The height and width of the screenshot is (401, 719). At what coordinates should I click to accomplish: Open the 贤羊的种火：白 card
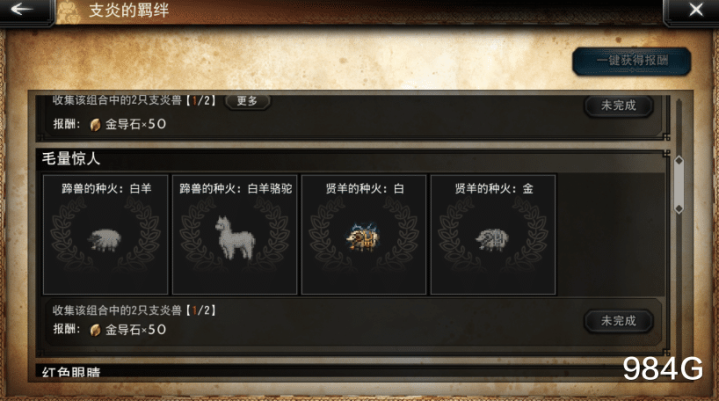(x=364, y=234)
